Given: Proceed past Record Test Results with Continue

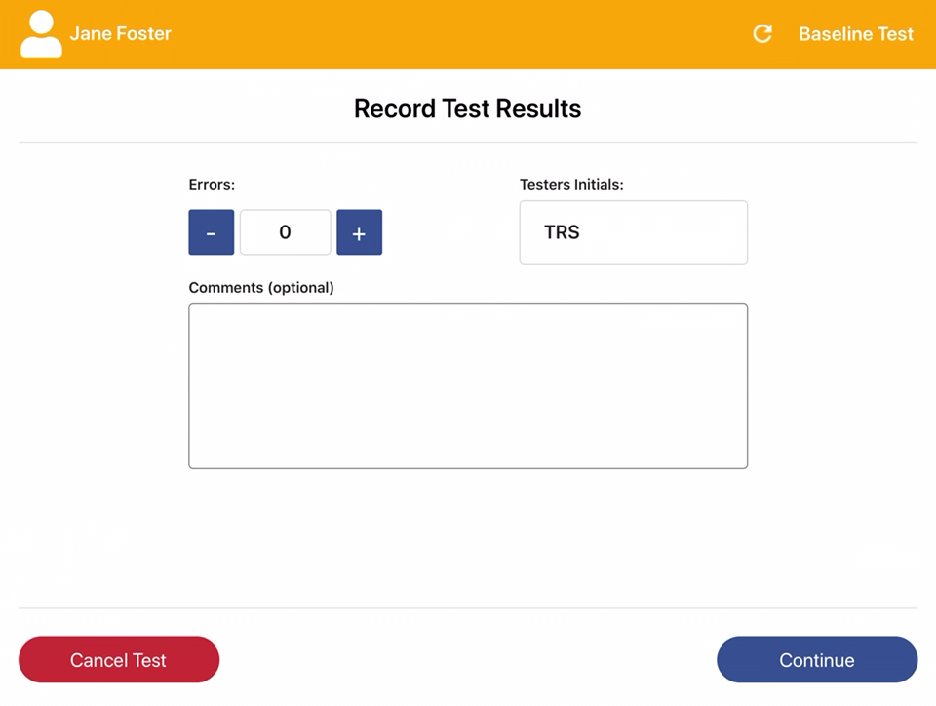Looking at the screenshot, I should coord(817,659).
